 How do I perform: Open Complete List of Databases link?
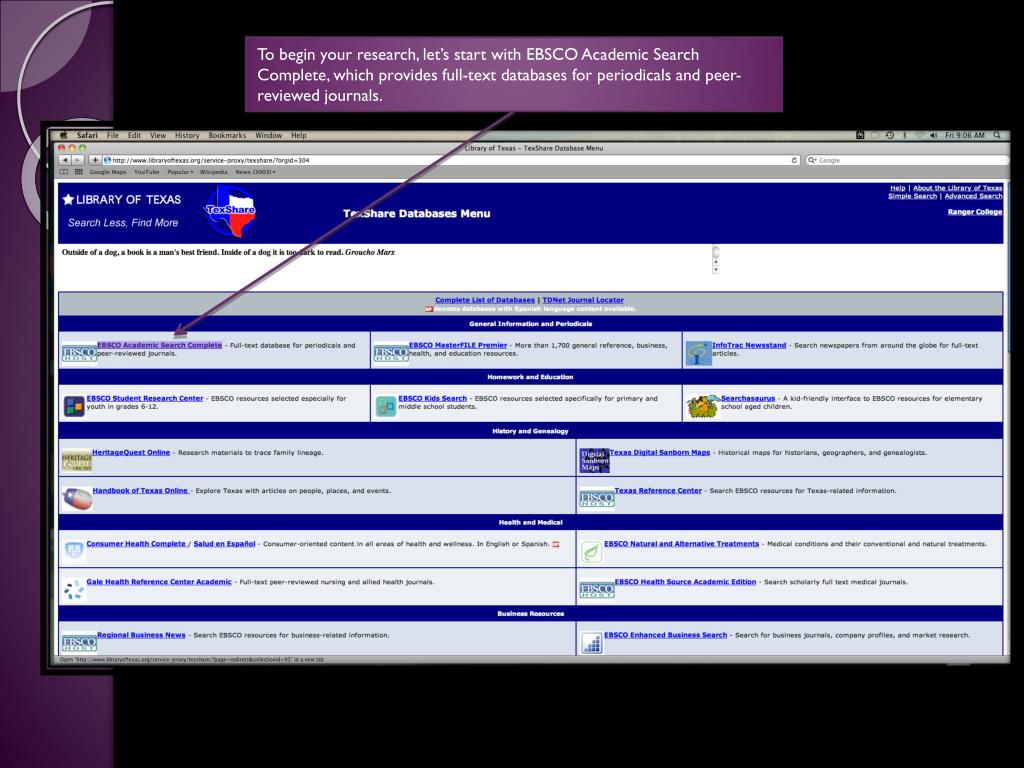pos(485,300)
